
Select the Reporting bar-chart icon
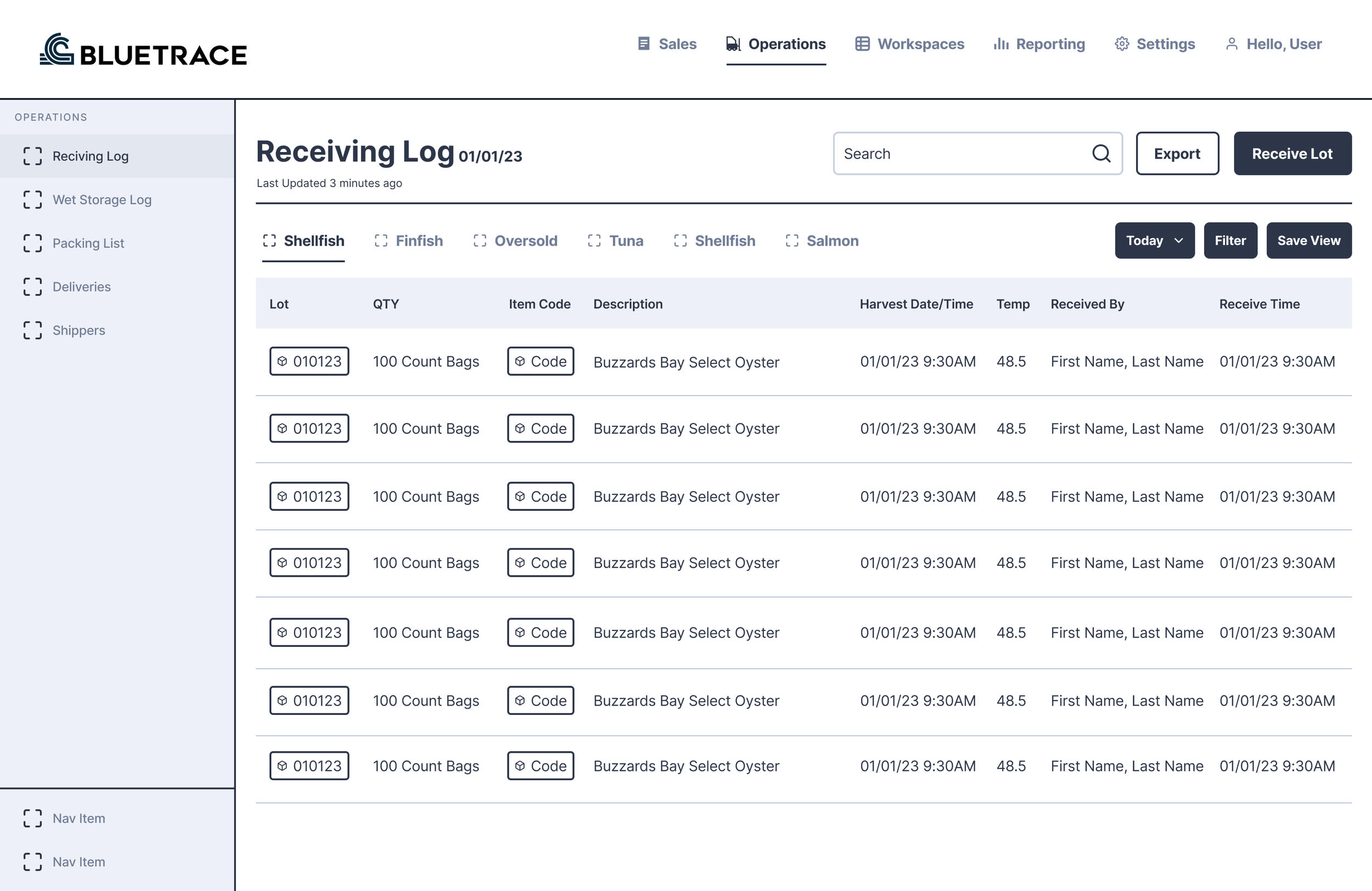1001,43
